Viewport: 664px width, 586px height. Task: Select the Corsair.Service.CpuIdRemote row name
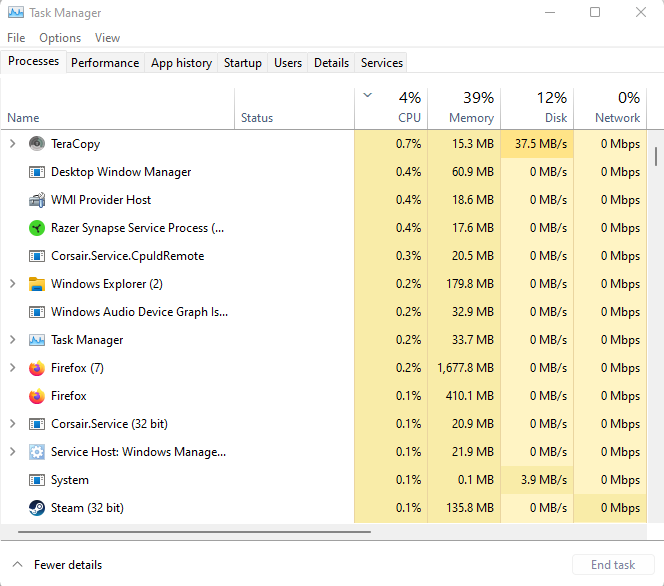127,256
